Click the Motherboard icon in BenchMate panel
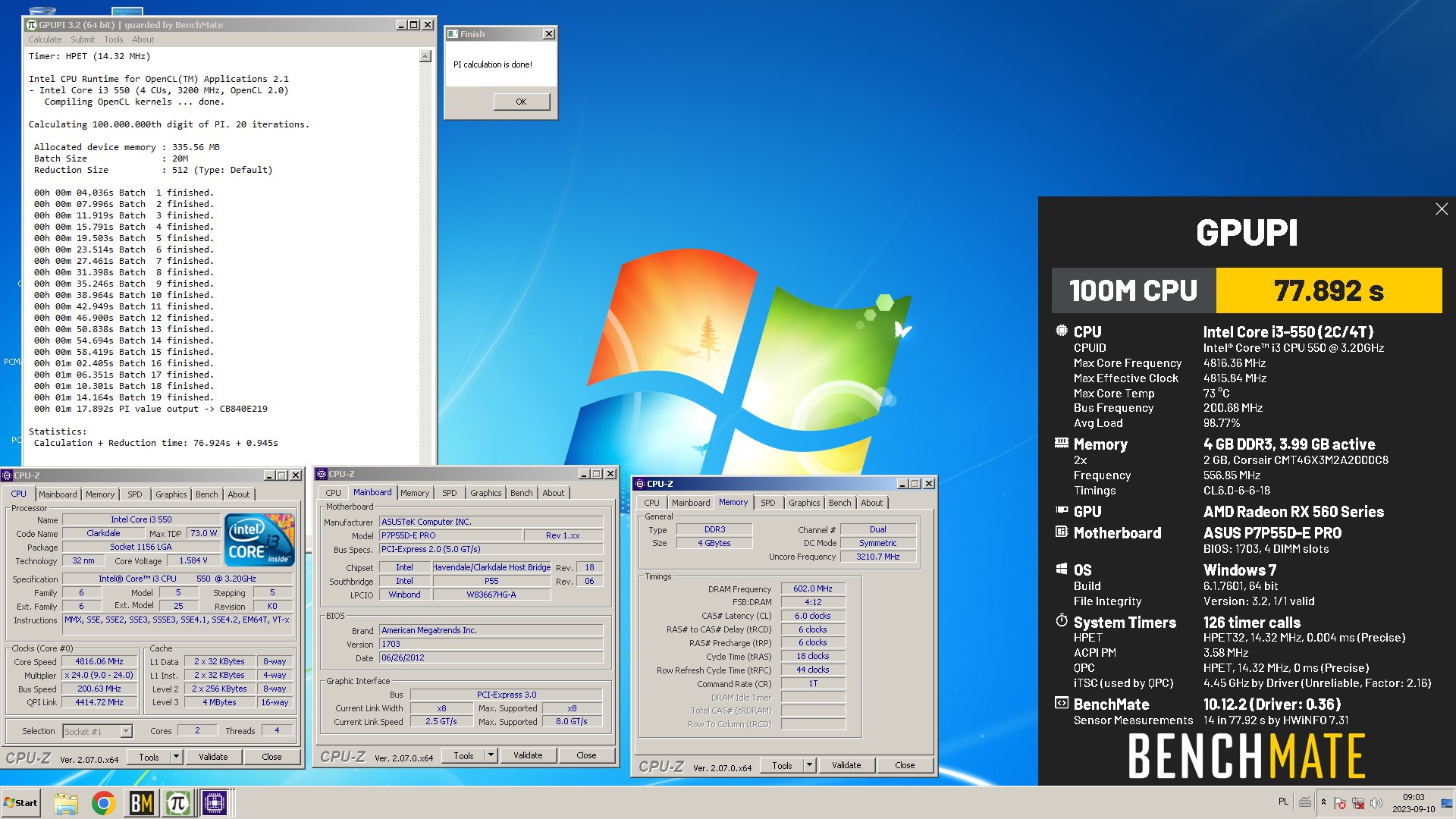Screen dimensions: 1456x819 1062,532
